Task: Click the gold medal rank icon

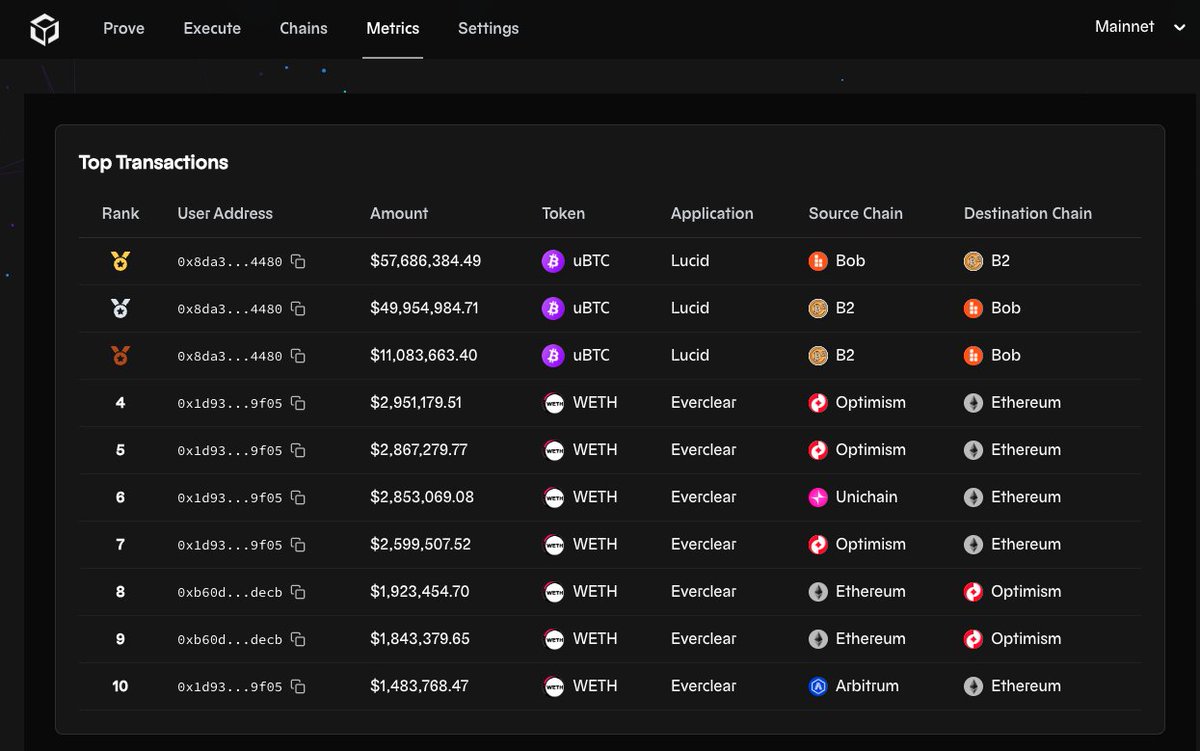Action: 120,262
